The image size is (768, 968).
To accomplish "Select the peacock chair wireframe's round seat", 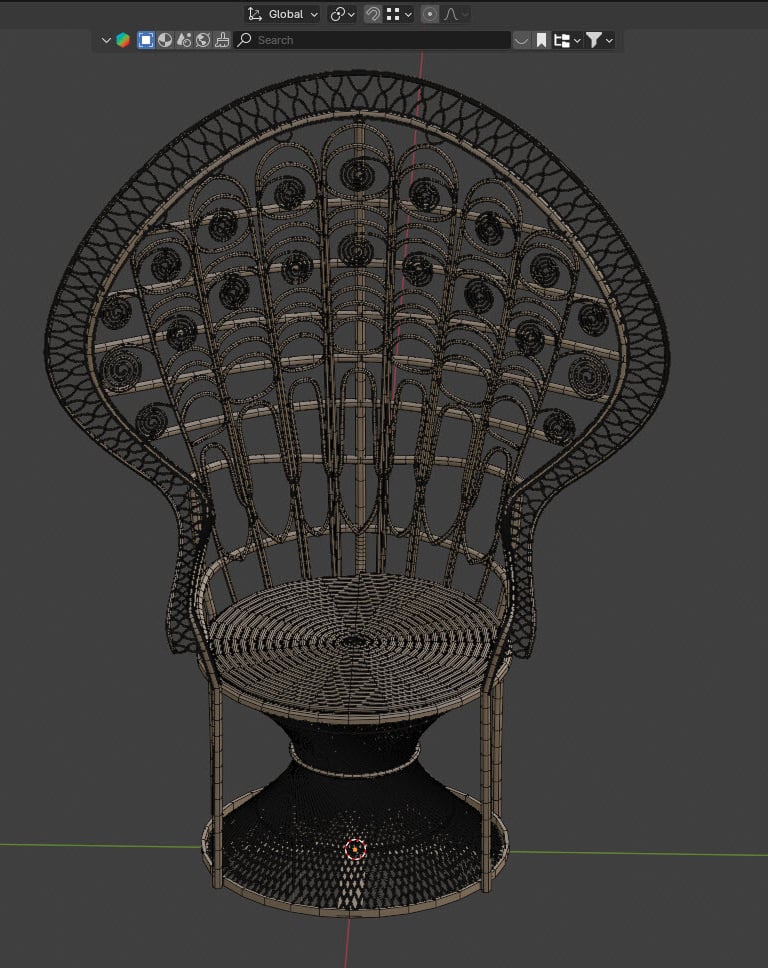I will 355,642.
